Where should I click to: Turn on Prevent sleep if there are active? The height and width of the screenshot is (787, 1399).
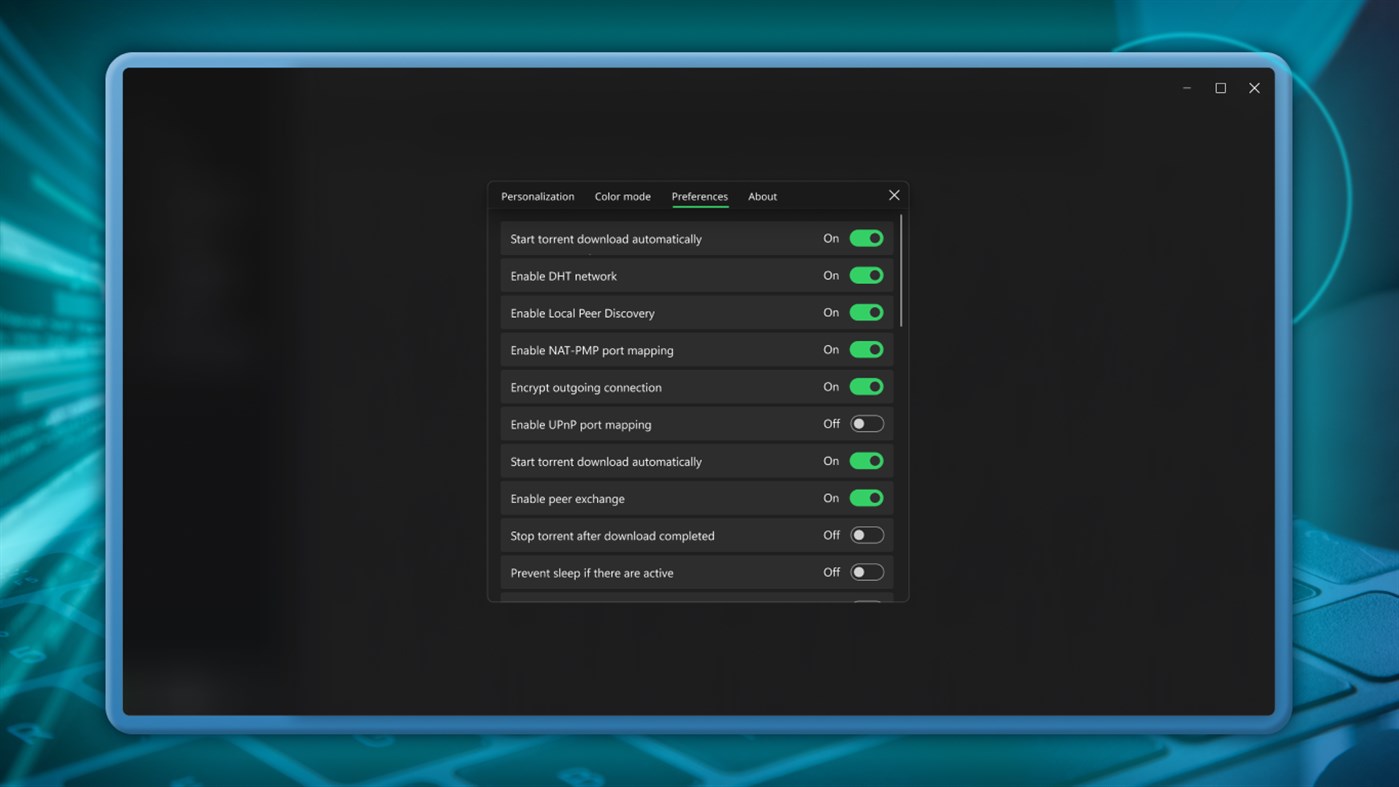pos(866,571)
